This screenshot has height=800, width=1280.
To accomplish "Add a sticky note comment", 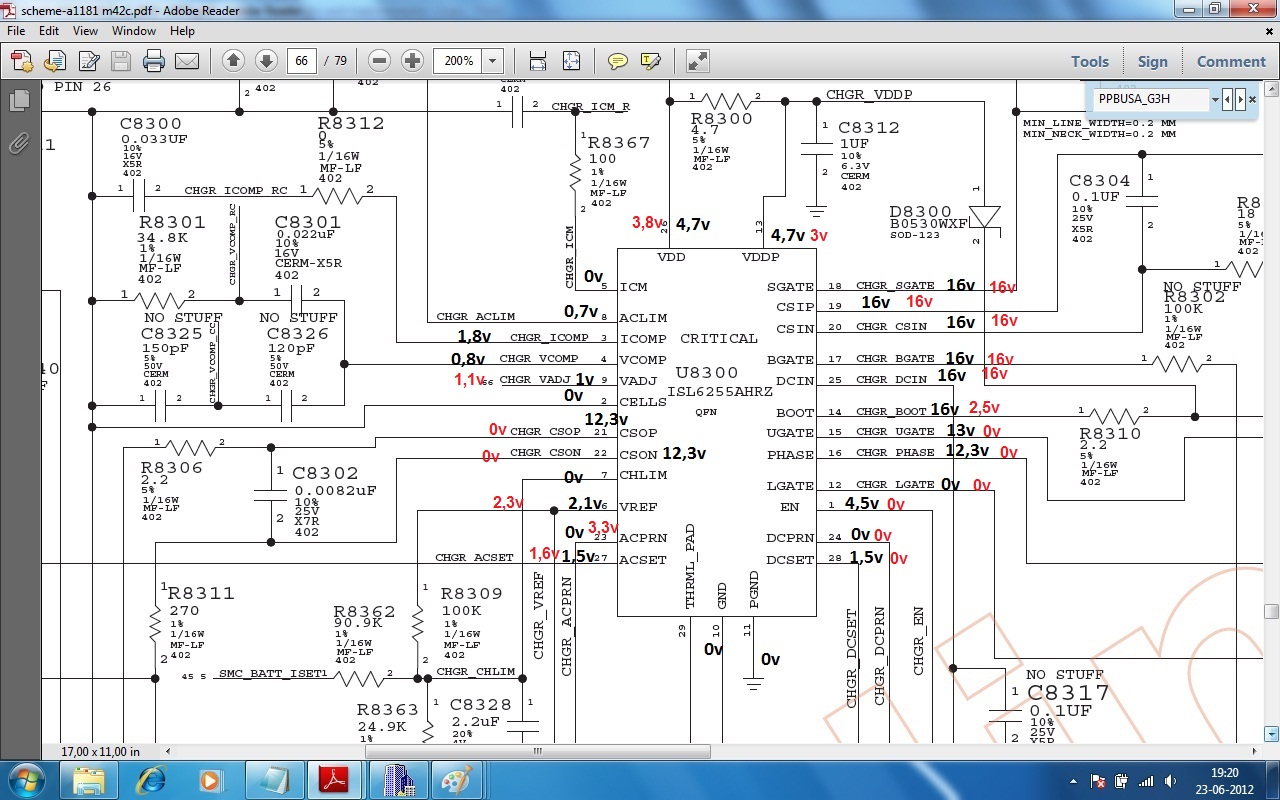I will (618, 61).
